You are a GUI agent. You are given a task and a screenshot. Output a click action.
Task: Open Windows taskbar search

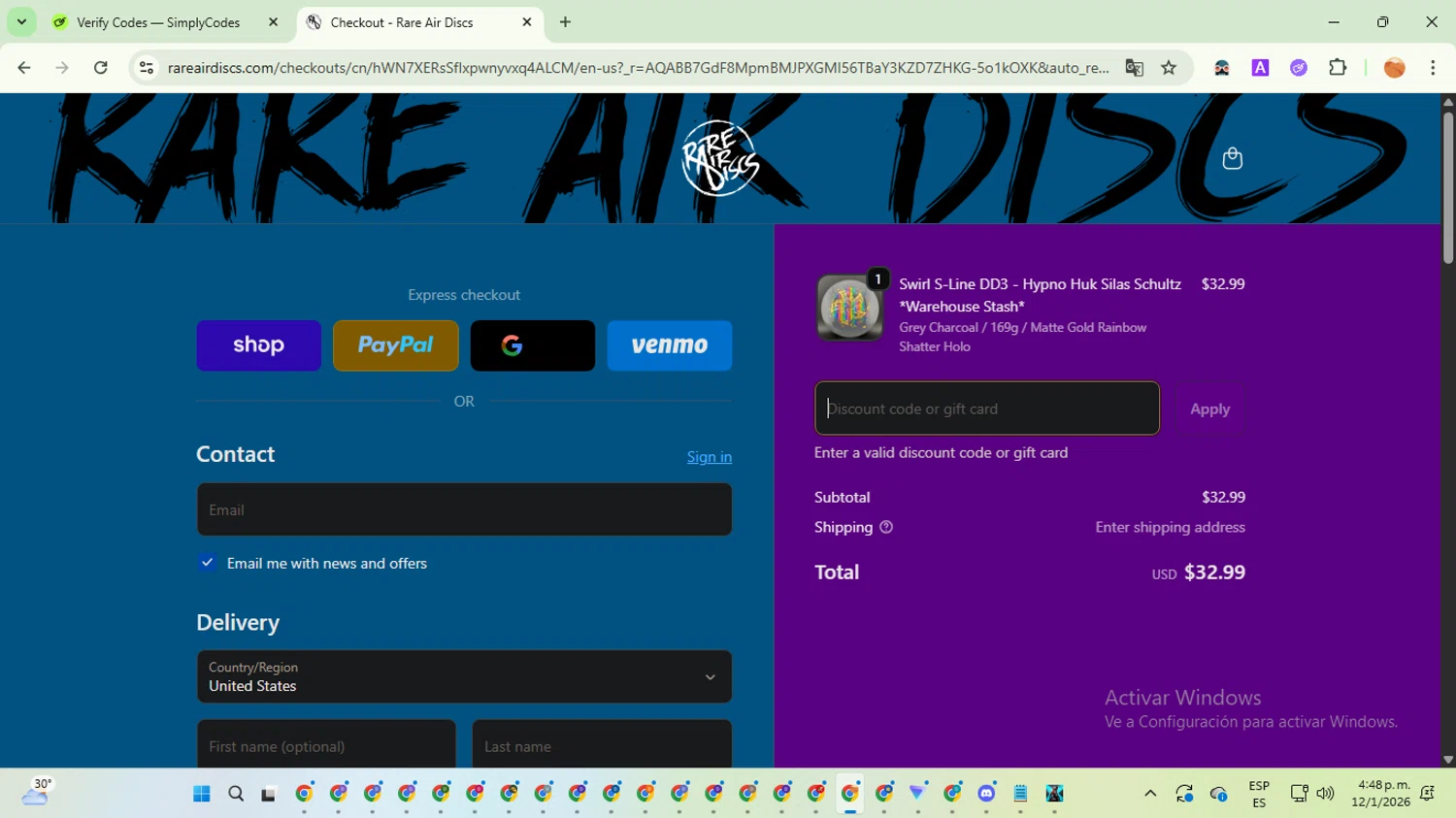(x=236, y=794)
